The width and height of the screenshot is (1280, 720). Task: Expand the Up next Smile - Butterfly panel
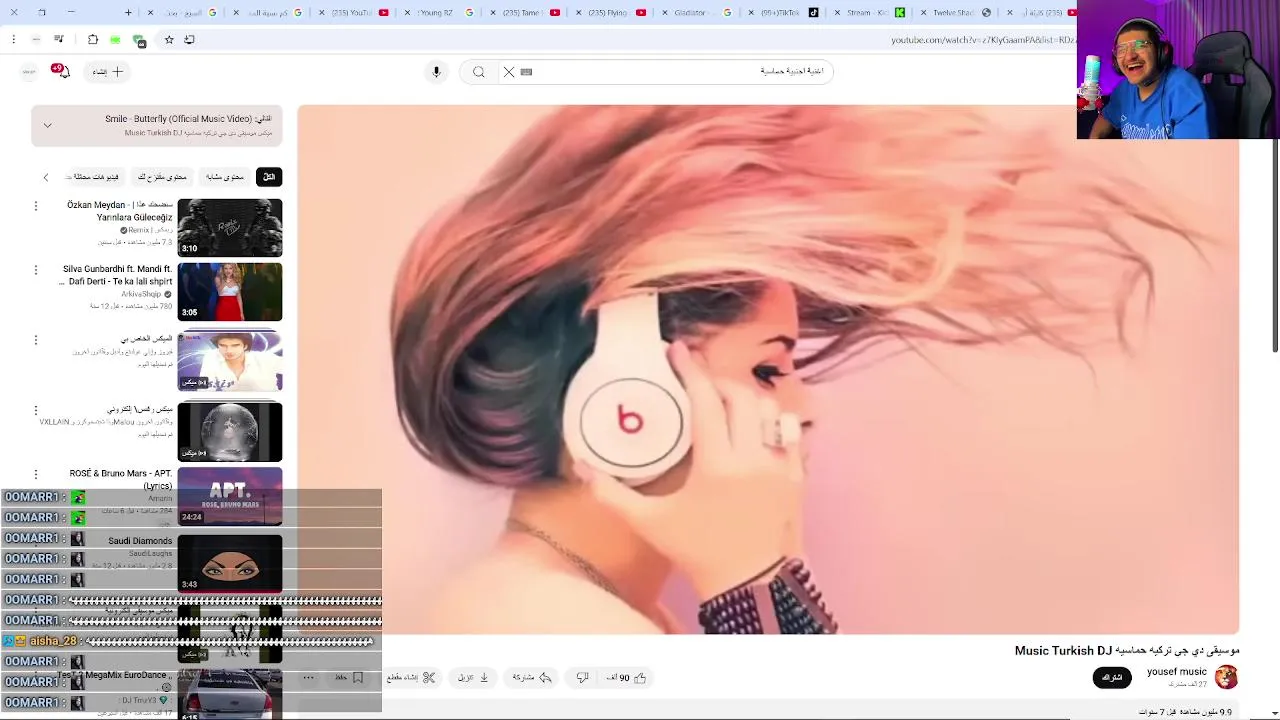[47, 125]
